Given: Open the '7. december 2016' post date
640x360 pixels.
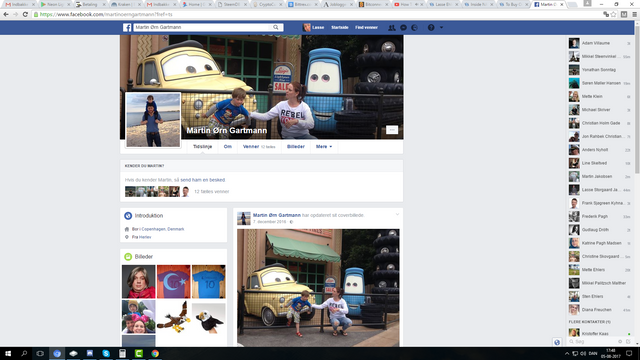Looking at the screenshot, I should click(x=269, y=222).
